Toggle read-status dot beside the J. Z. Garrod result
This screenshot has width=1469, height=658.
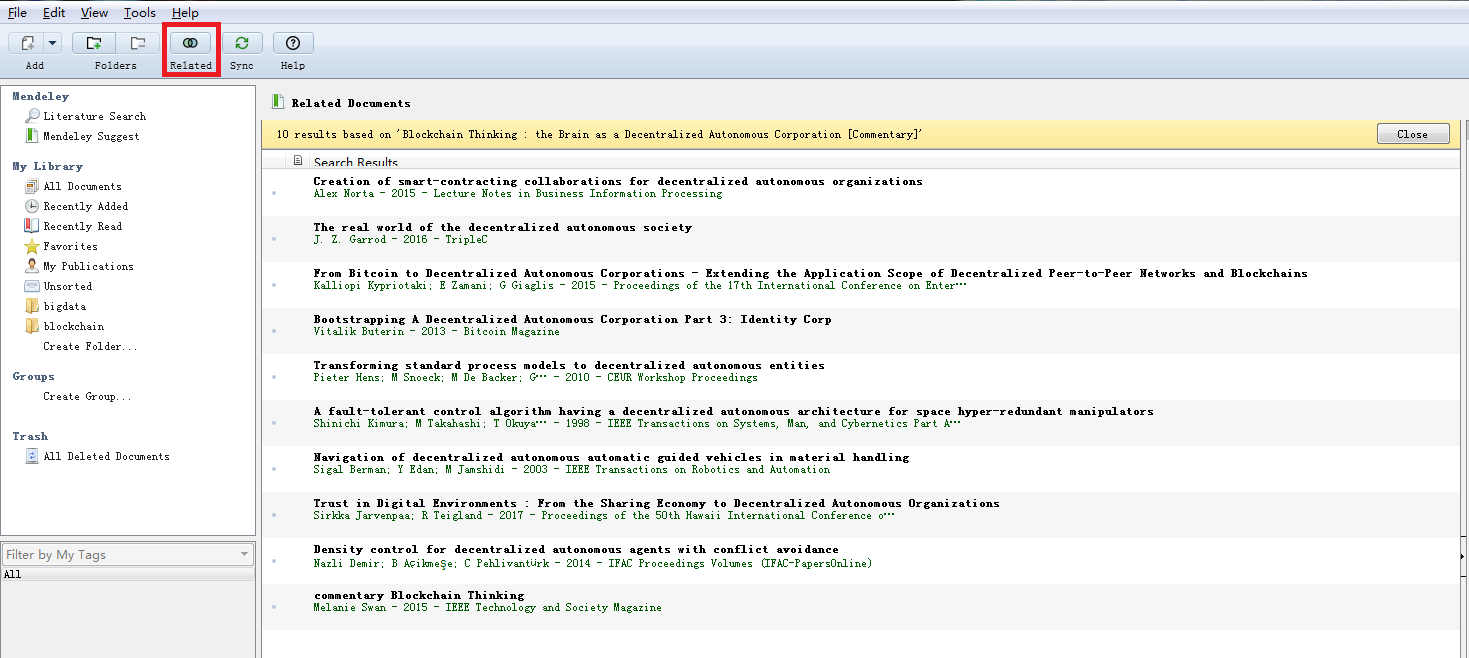pyautogui.click(x=274, y=239)
